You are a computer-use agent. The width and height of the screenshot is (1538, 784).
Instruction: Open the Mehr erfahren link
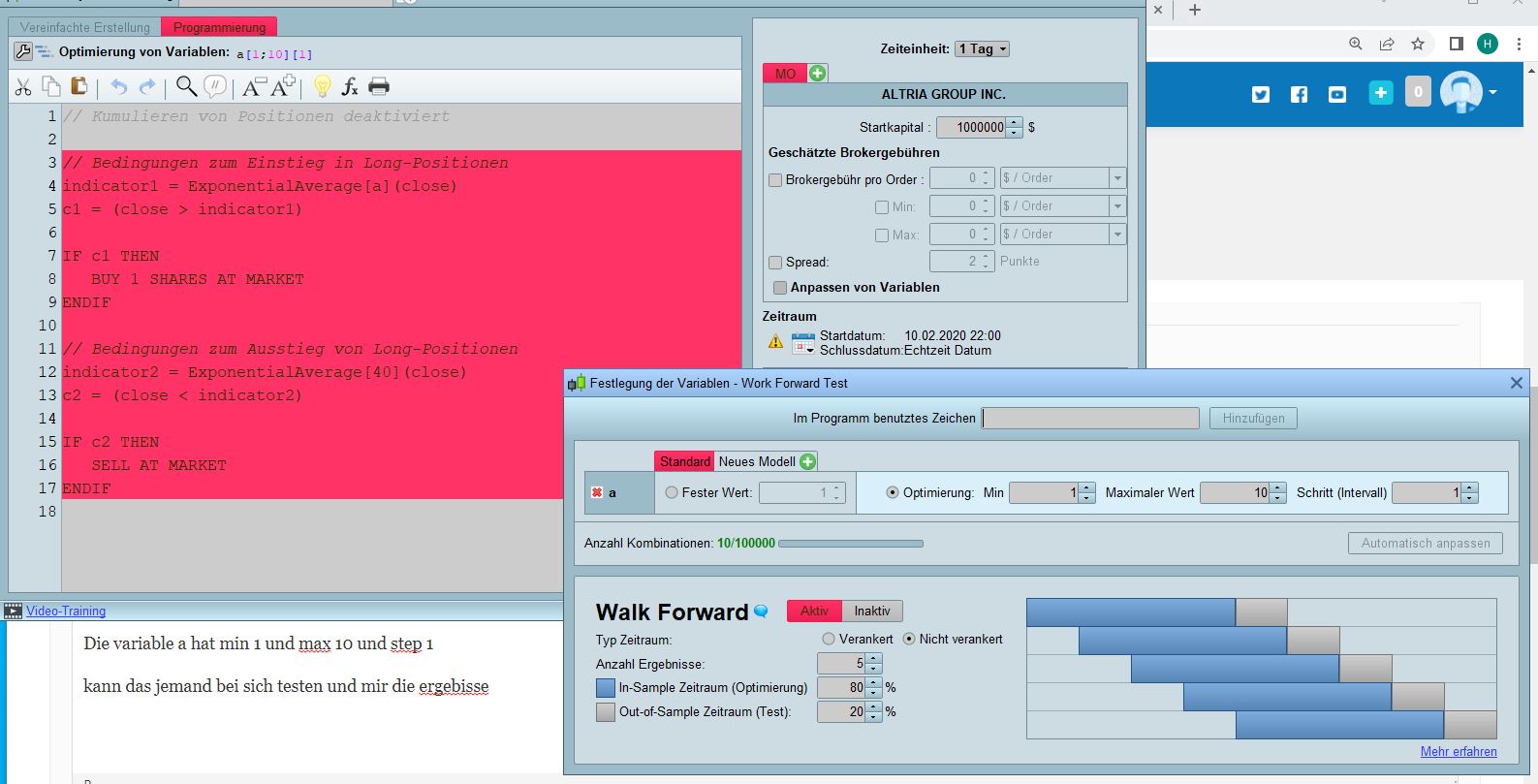[x=1459, y=752]
